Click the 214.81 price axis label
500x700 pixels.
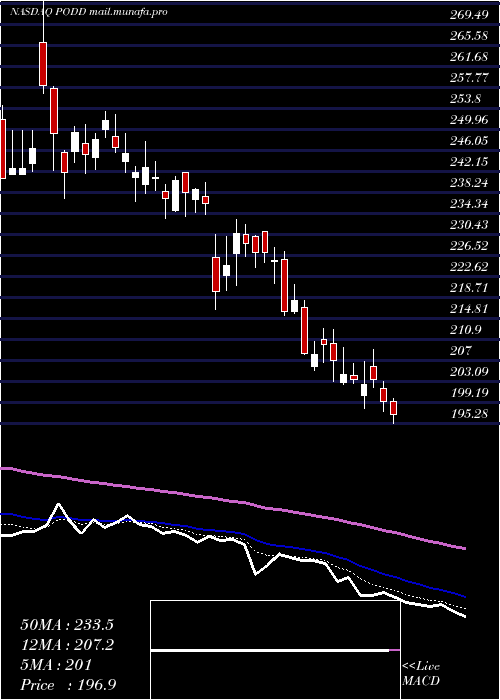coord(469,308)
